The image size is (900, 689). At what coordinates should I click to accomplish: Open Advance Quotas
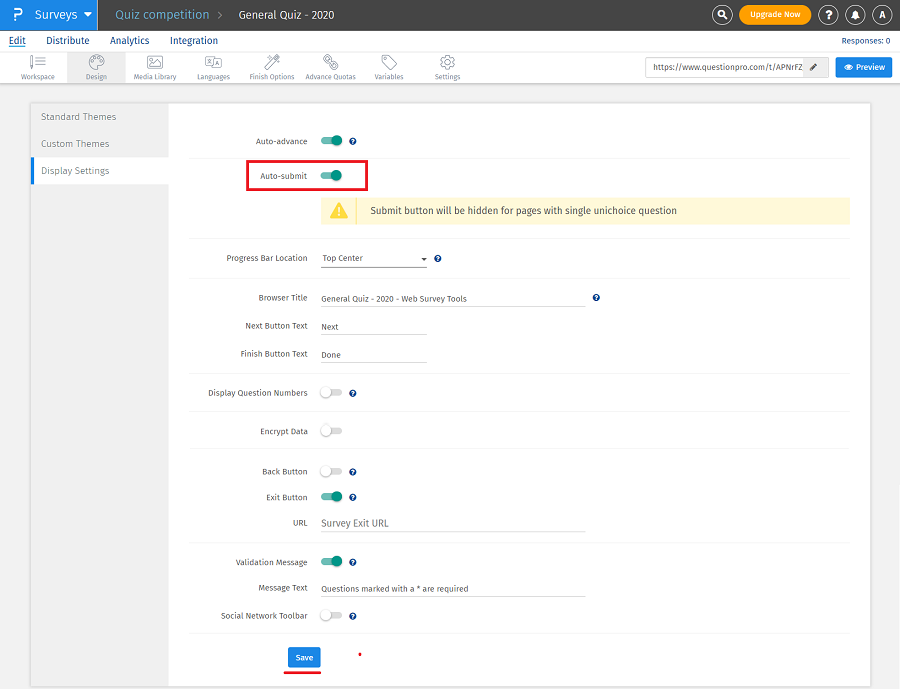331,67
